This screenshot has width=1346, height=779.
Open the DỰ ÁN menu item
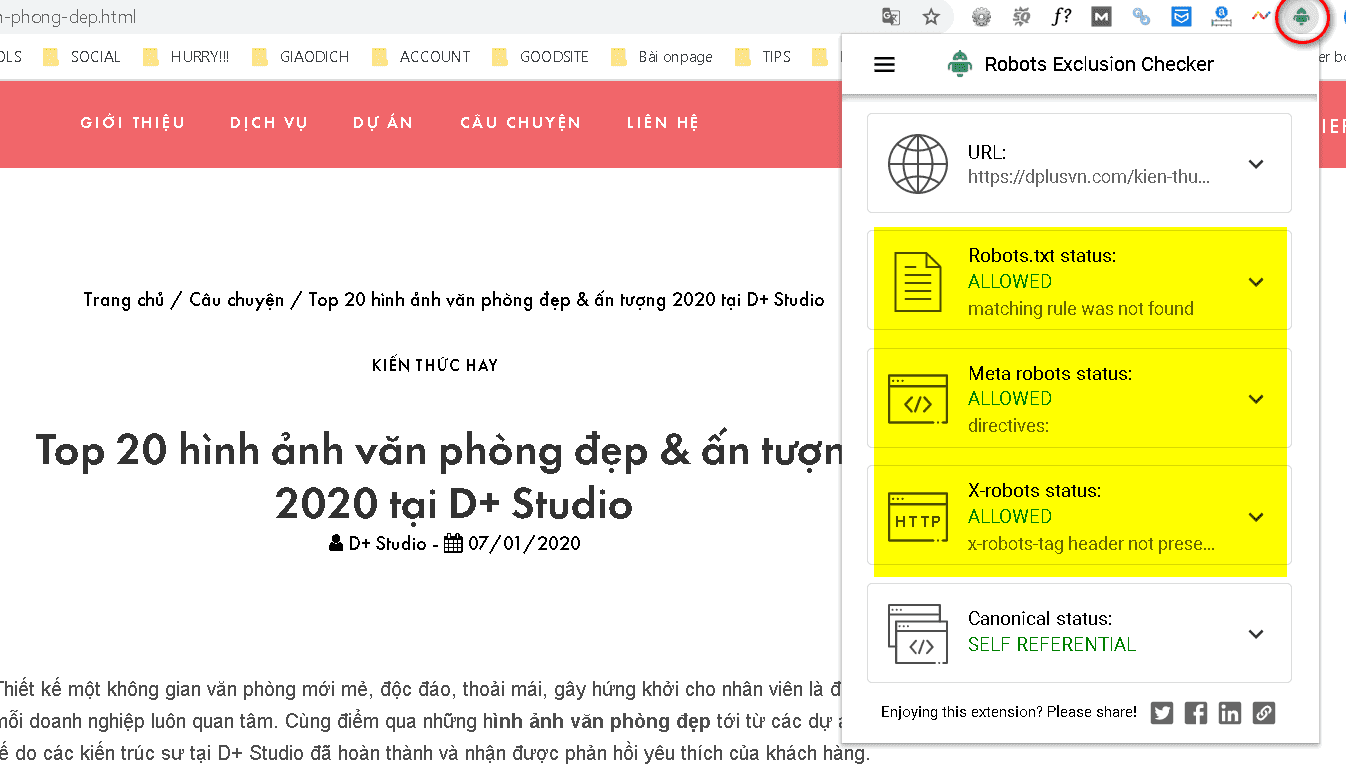pos(383,123)
